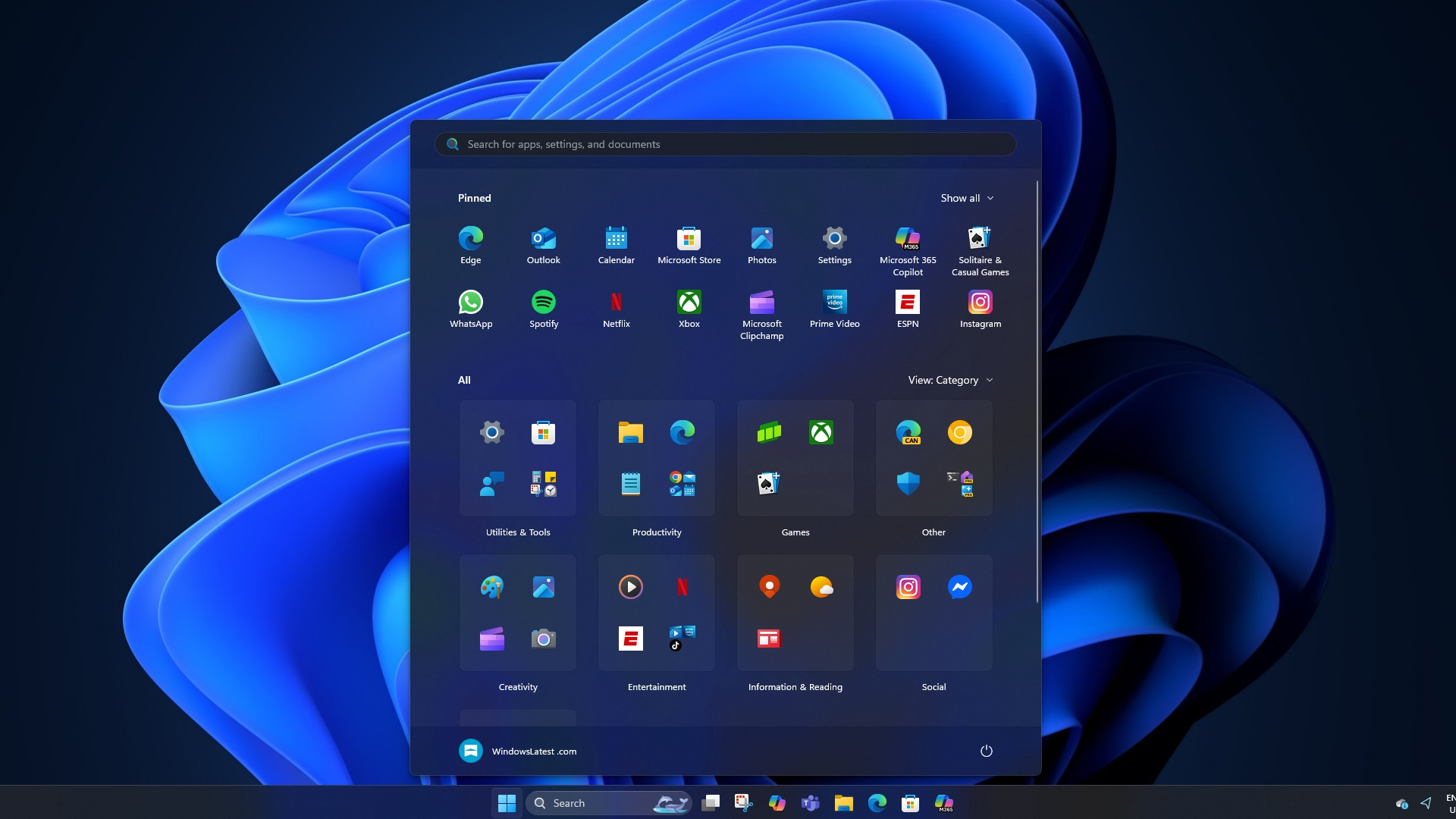1456x819 pixels.
Task: Open the pinned Calendar app
Action: (x=616, y=246)
